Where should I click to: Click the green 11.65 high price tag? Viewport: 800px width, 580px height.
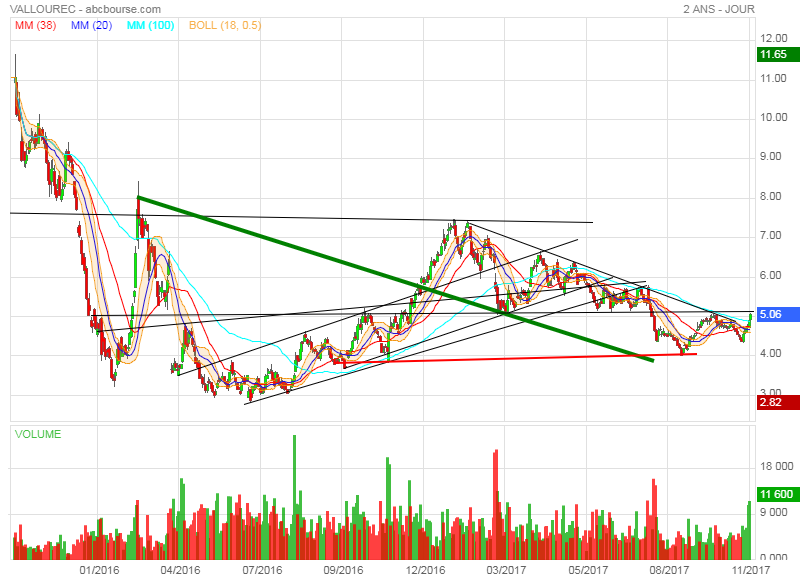coord(778,55)
